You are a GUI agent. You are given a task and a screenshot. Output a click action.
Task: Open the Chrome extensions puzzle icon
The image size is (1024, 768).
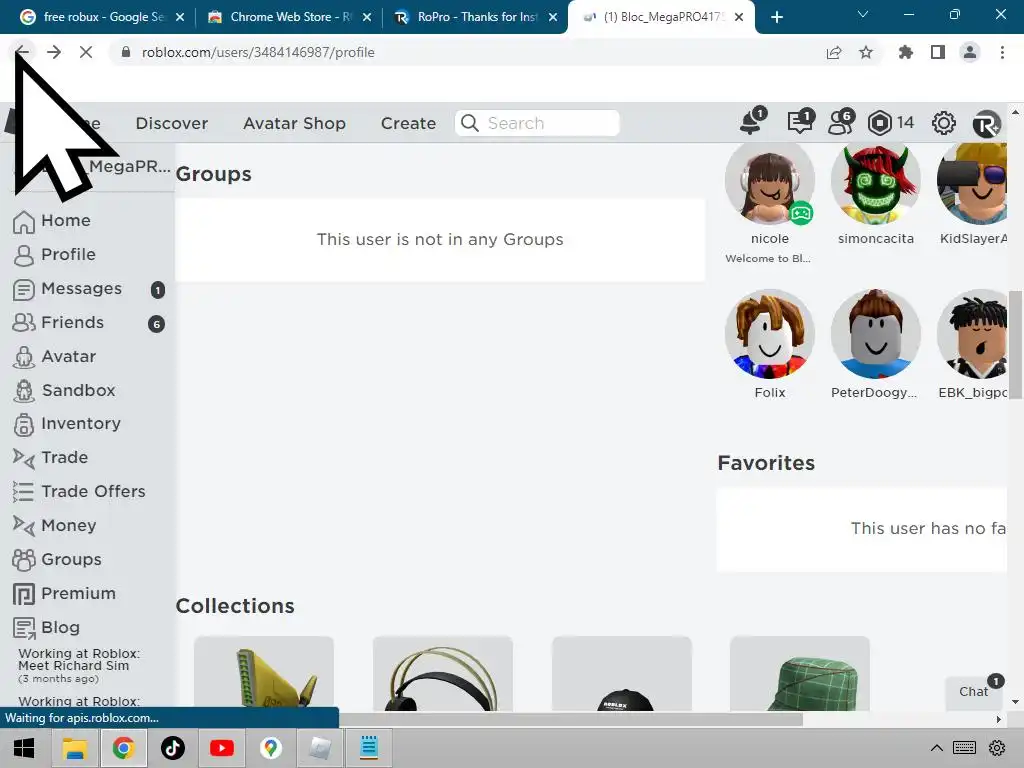point(905,52)
